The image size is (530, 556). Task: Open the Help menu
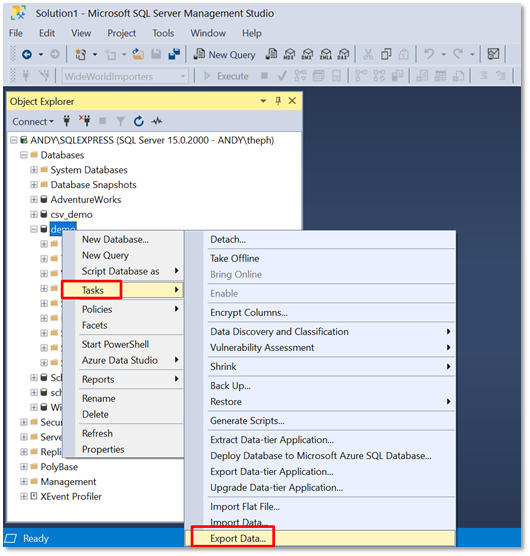252,33
